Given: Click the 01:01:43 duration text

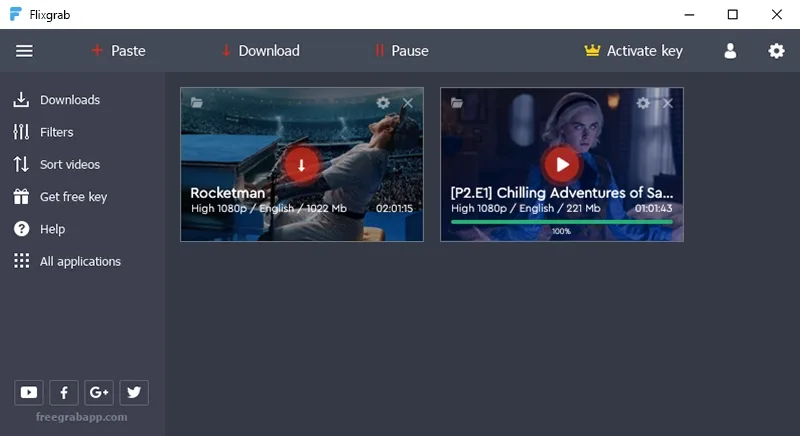Looking at the screenshot, I should (654, 209).
